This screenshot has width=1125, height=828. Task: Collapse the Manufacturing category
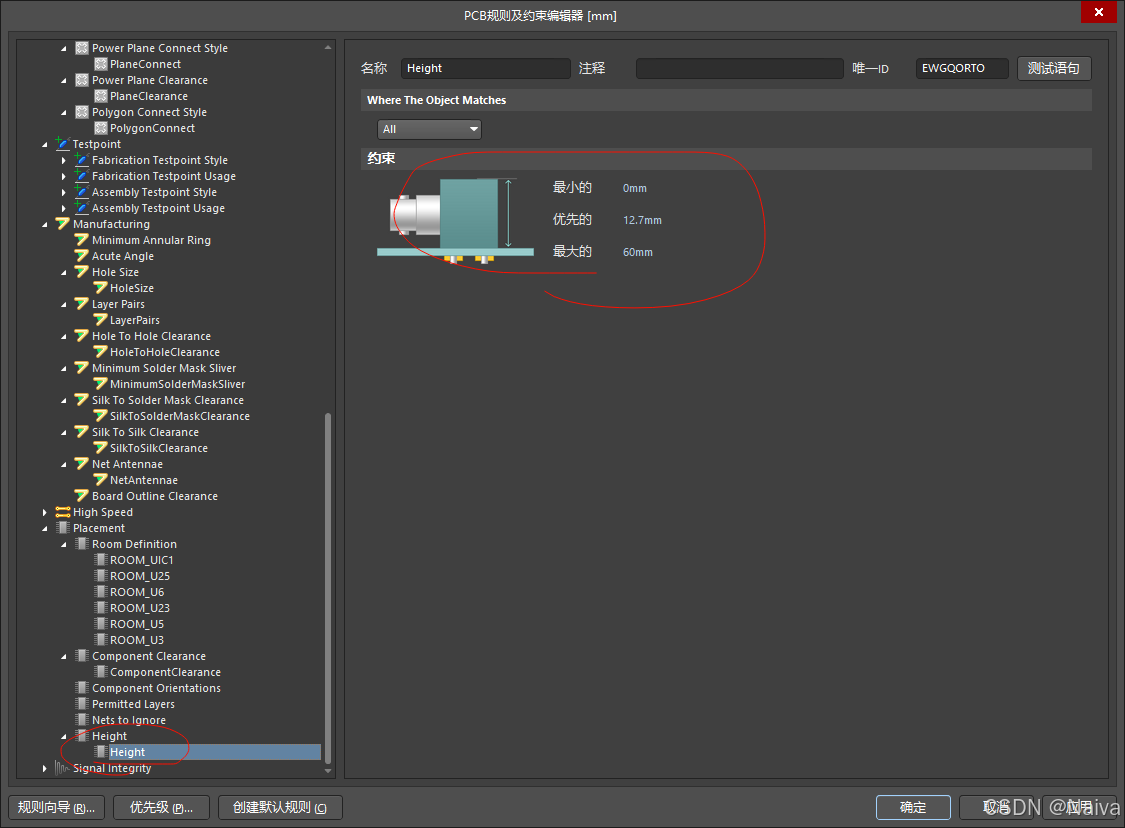(x=44, y=225)
